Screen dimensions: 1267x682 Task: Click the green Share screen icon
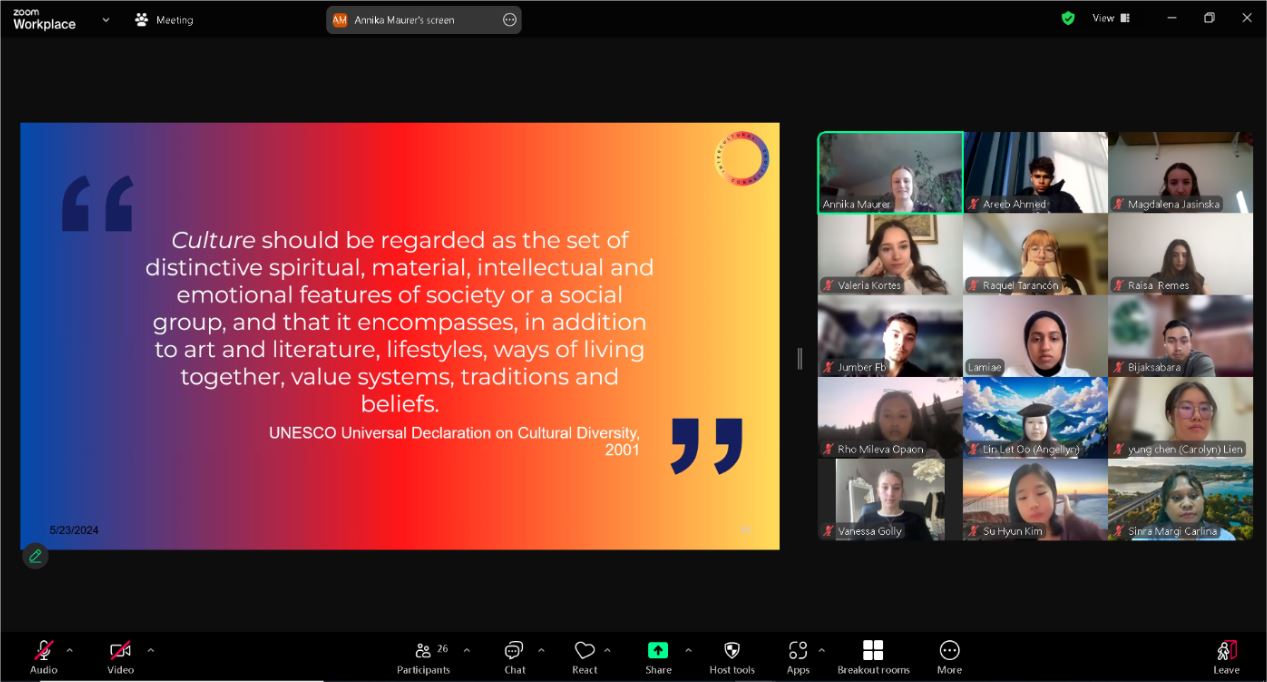658,651
